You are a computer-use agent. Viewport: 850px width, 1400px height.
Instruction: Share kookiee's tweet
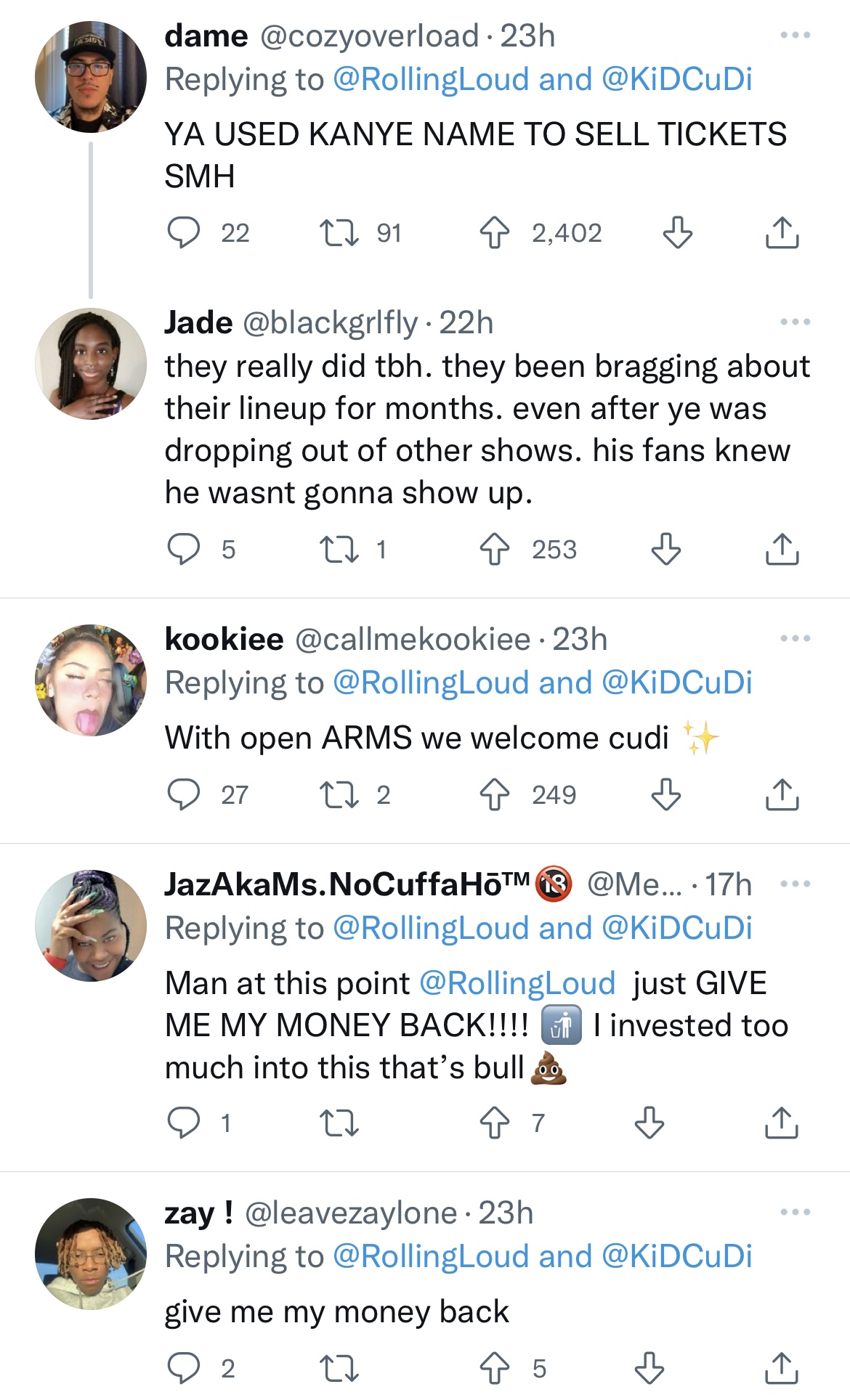click(x=782, y=794)
